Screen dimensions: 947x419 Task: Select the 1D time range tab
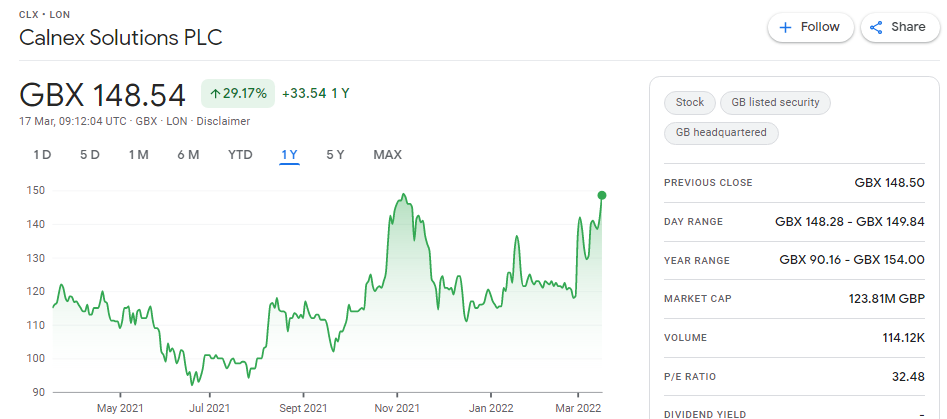(42, 155)
